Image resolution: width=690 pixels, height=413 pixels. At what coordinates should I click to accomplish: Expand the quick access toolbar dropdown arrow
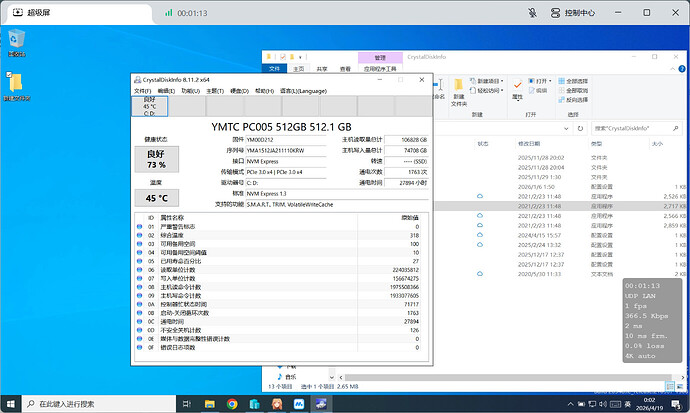300,57
